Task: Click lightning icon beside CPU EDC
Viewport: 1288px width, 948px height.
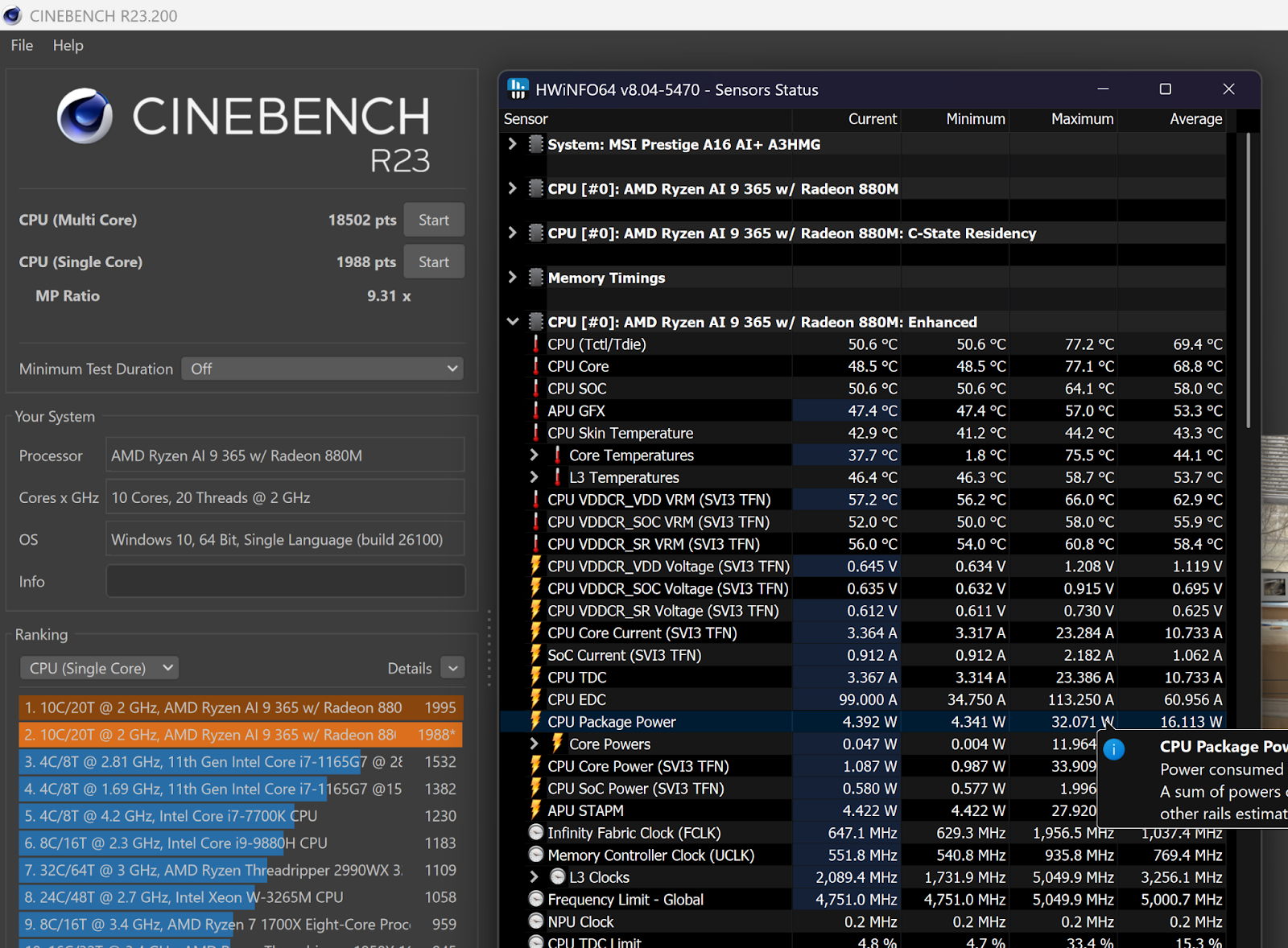Action: point(536,699)
